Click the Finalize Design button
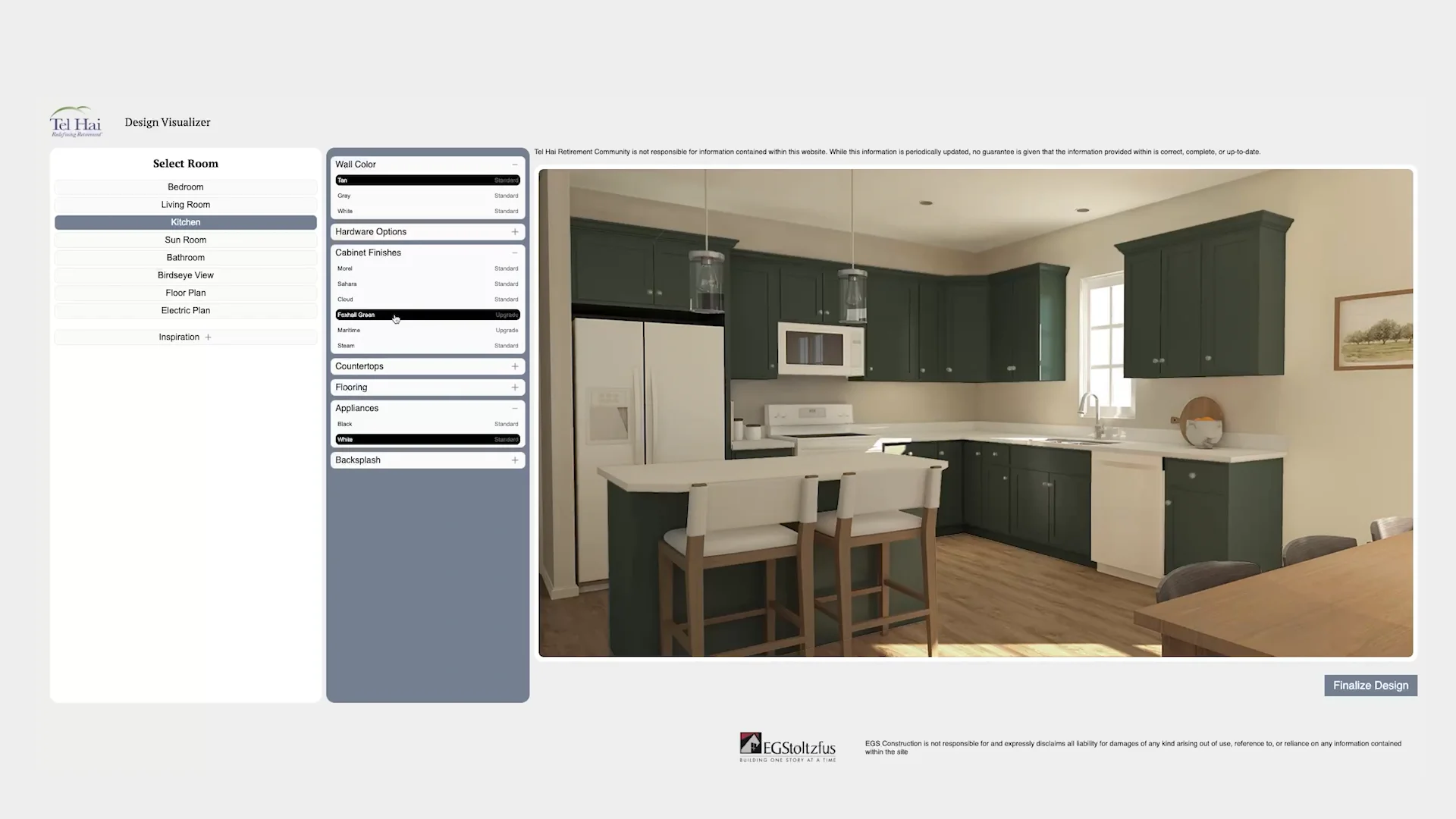 1370,685
